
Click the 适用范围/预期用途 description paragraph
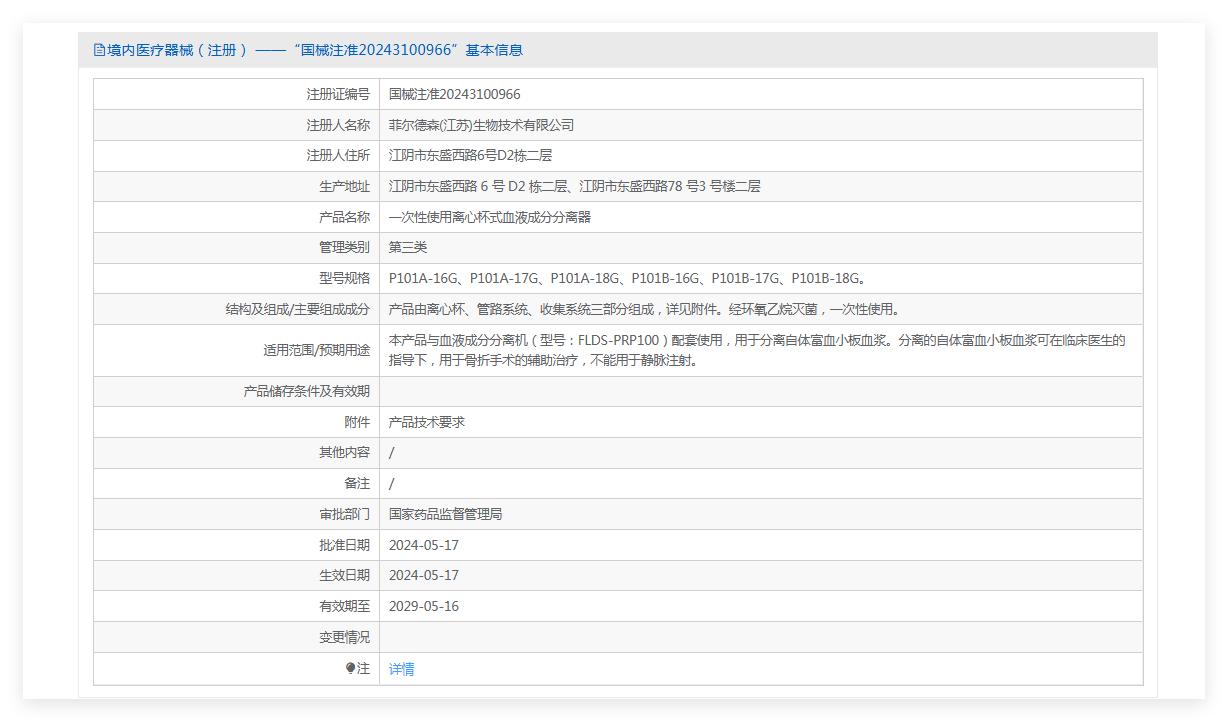coord(757,350)
